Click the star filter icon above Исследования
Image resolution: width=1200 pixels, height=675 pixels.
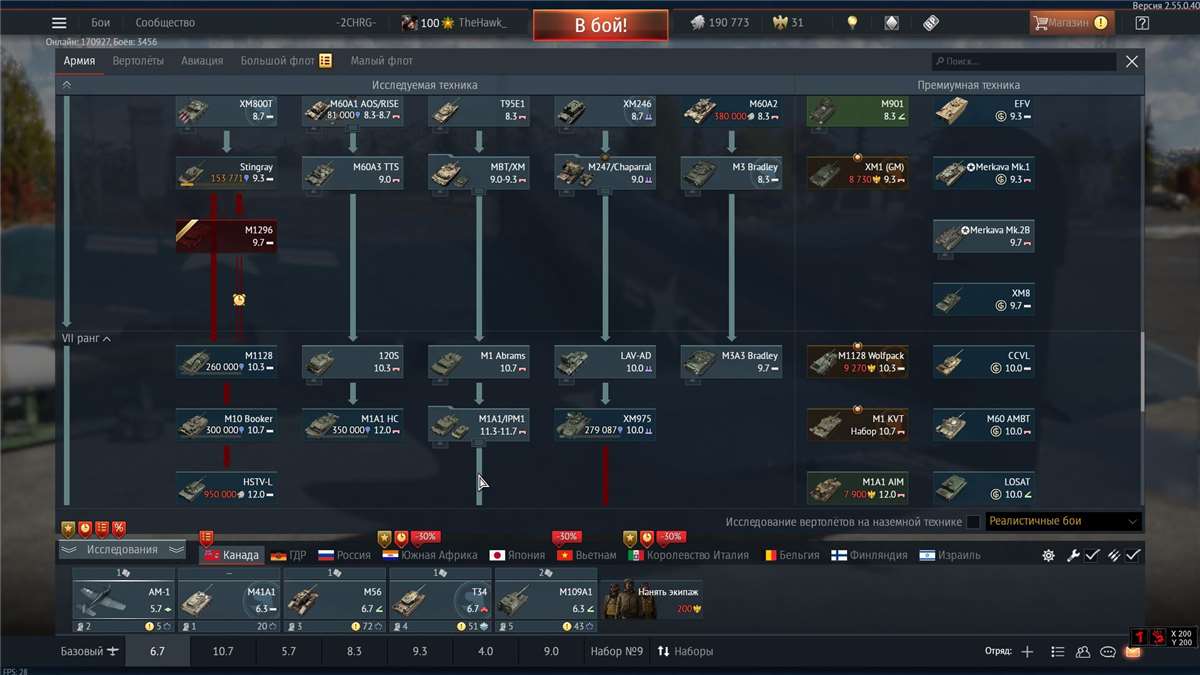(x=67, y=527)
